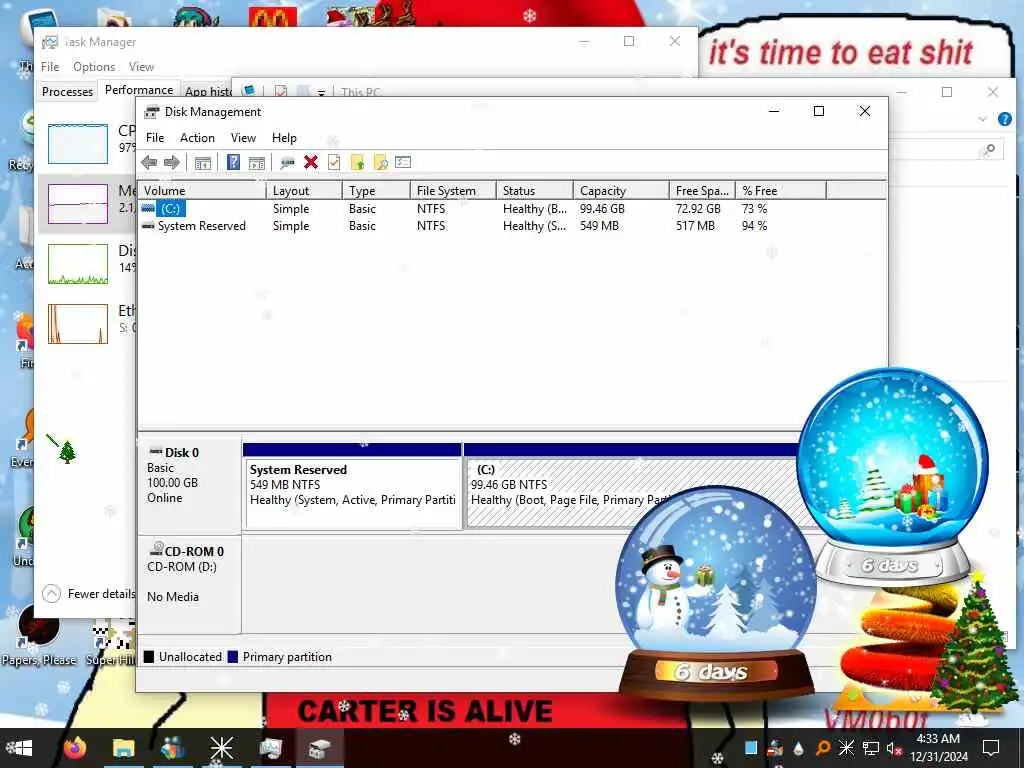Select the Ethernet graph thumbnail in Task Manager
1024x768 pixels.
tap(78, 324)
